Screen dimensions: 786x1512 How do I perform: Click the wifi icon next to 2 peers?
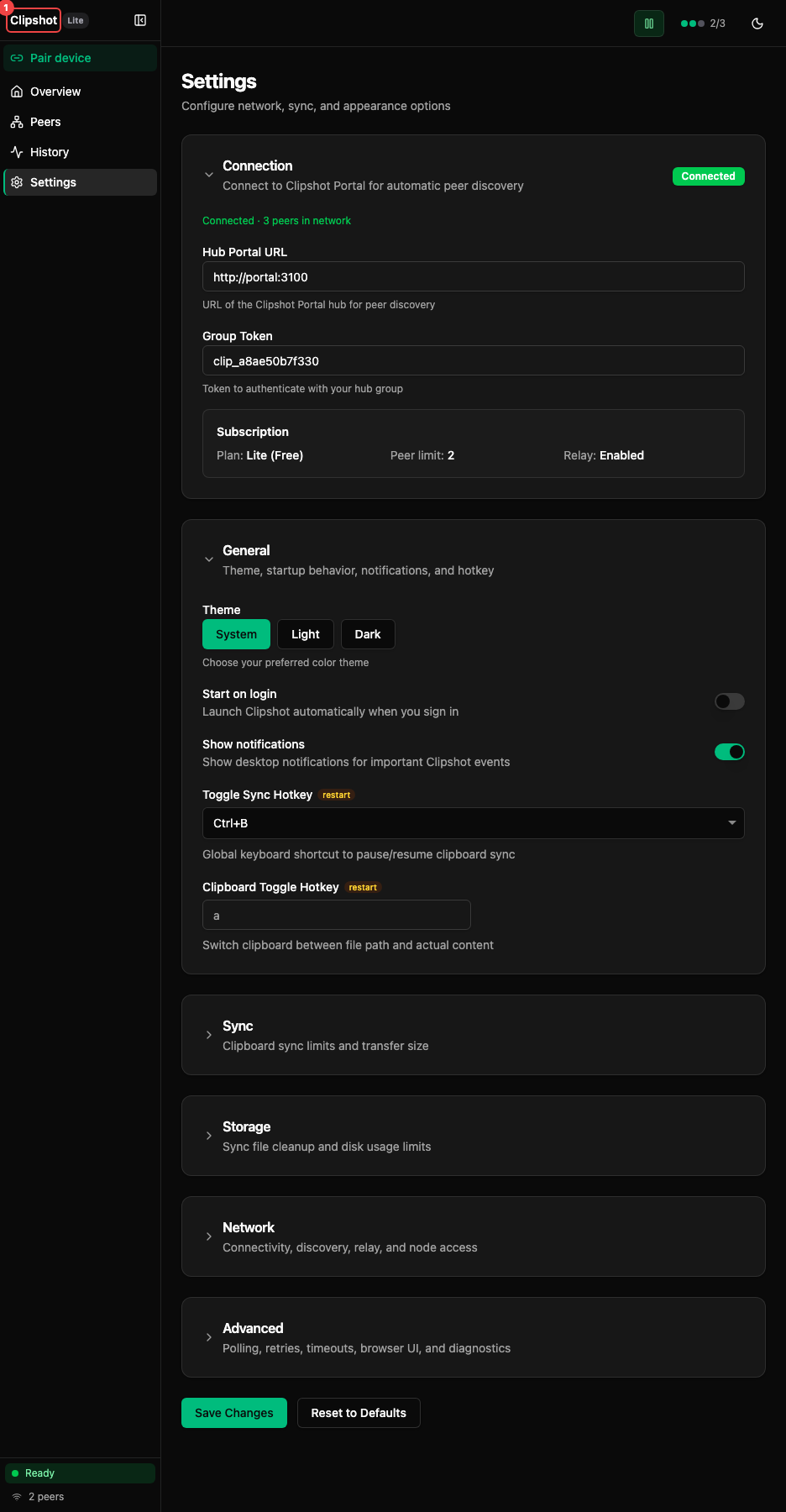point(17,1496)
